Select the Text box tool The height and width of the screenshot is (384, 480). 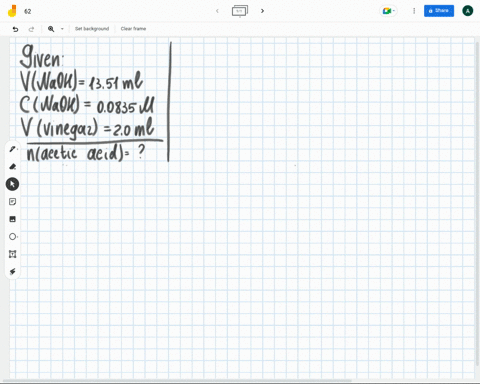13,254
